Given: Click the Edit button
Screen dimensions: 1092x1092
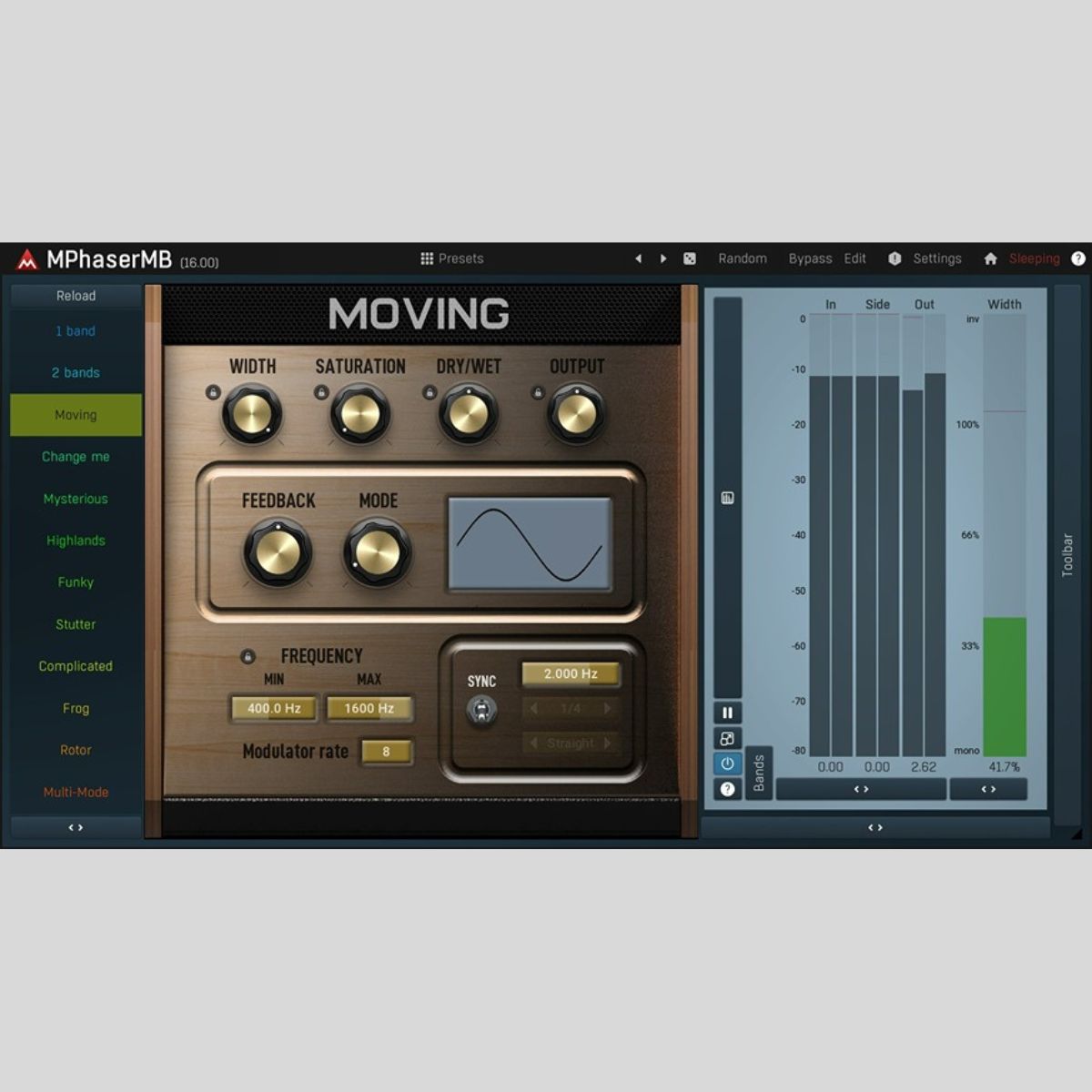Looking at the screenshot, I should coord(855,258).
